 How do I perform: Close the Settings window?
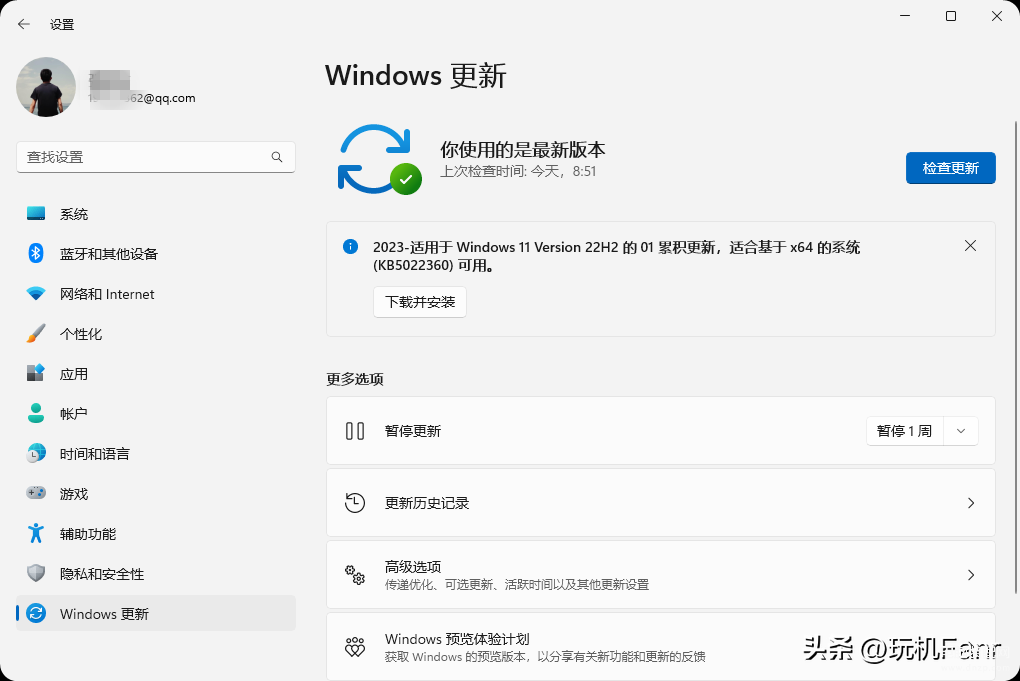tap(997, 16)
